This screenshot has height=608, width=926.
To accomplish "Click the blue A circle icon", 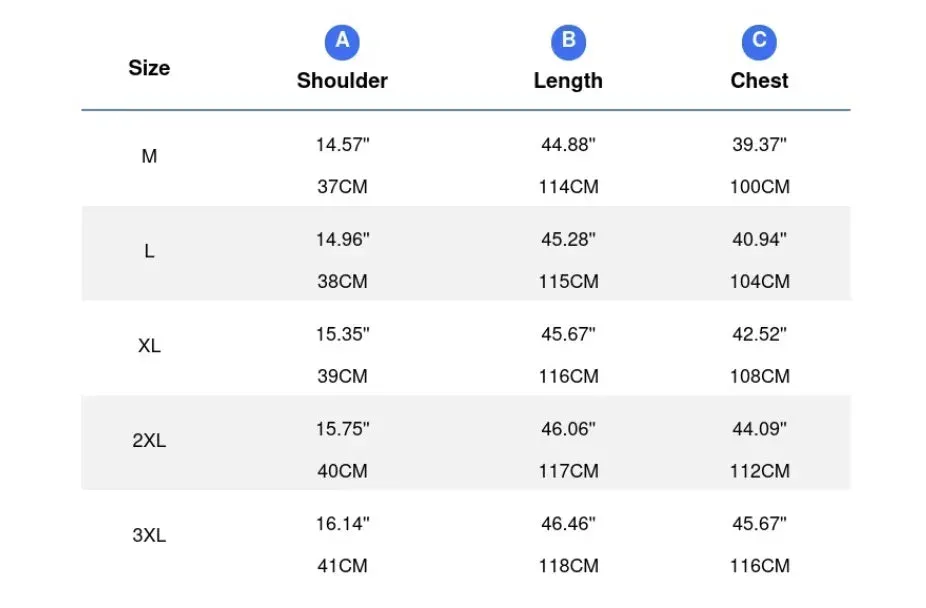I will click(342, 43).
